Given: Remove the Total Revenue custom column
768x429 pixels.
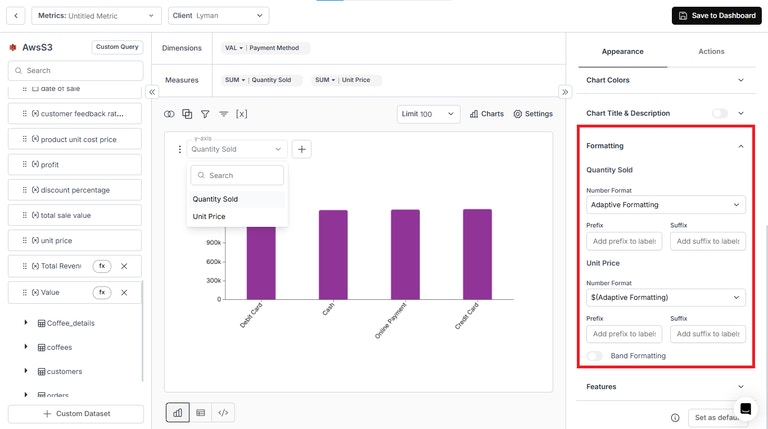Looking at the screenshot, I should coord(124,266).
